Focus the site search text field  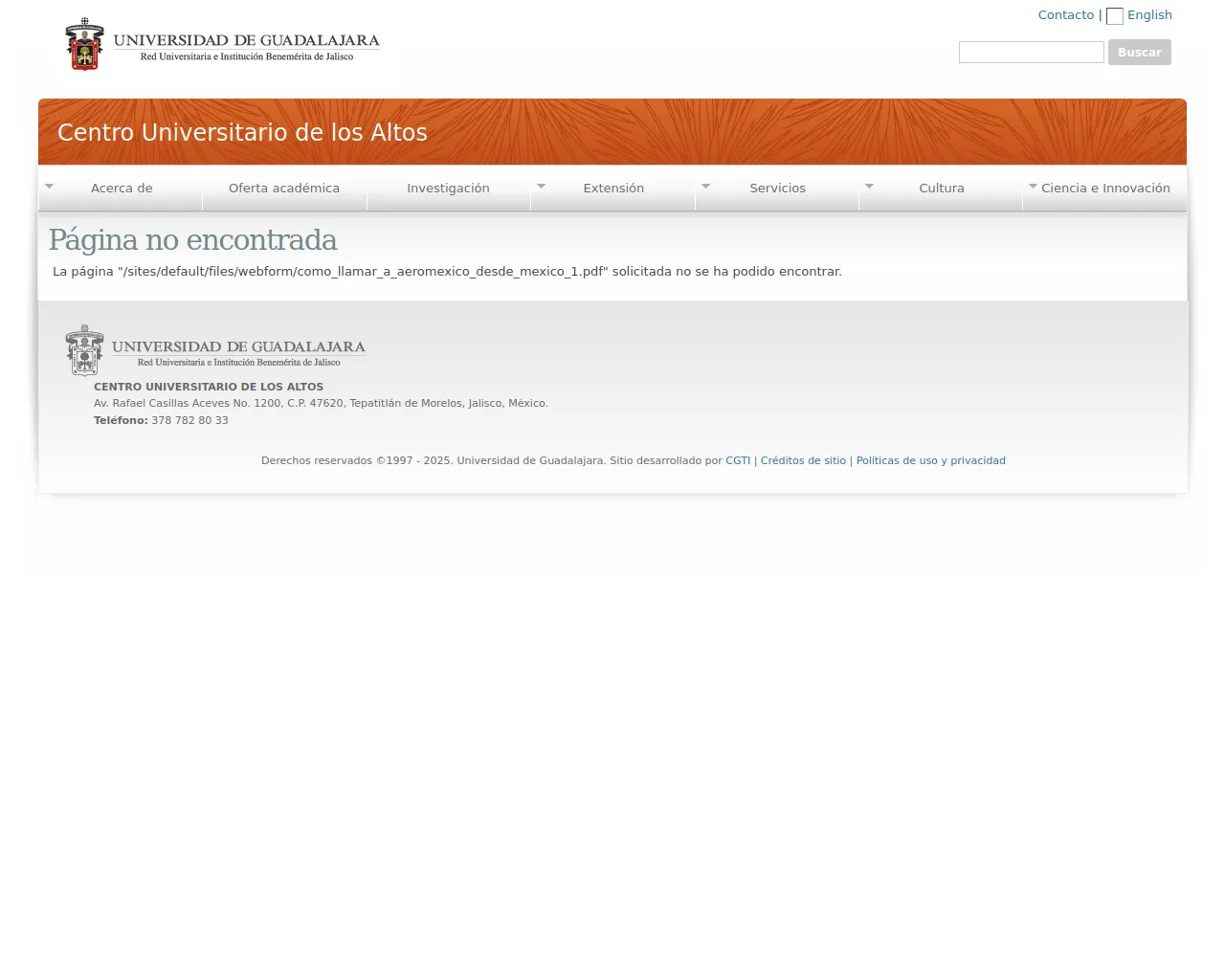[1032, 53]
